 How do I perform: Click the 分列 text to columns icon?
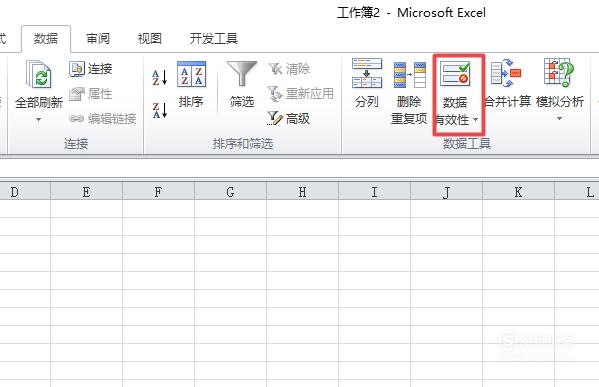367,73
